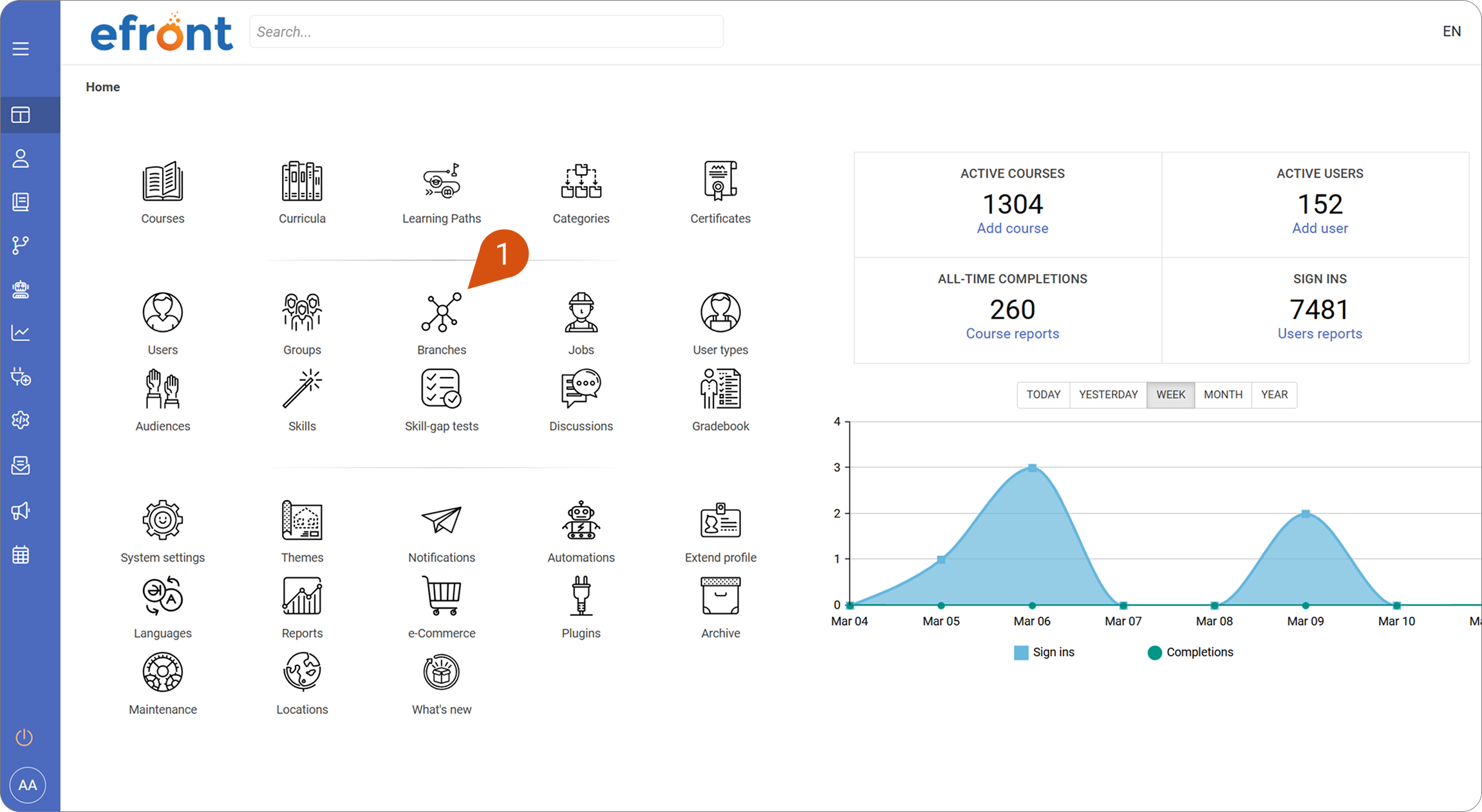Screen dimensions: 1482x812
Task: Toggle the Sign ins chart legend
Action: (x=1044, y=652)
